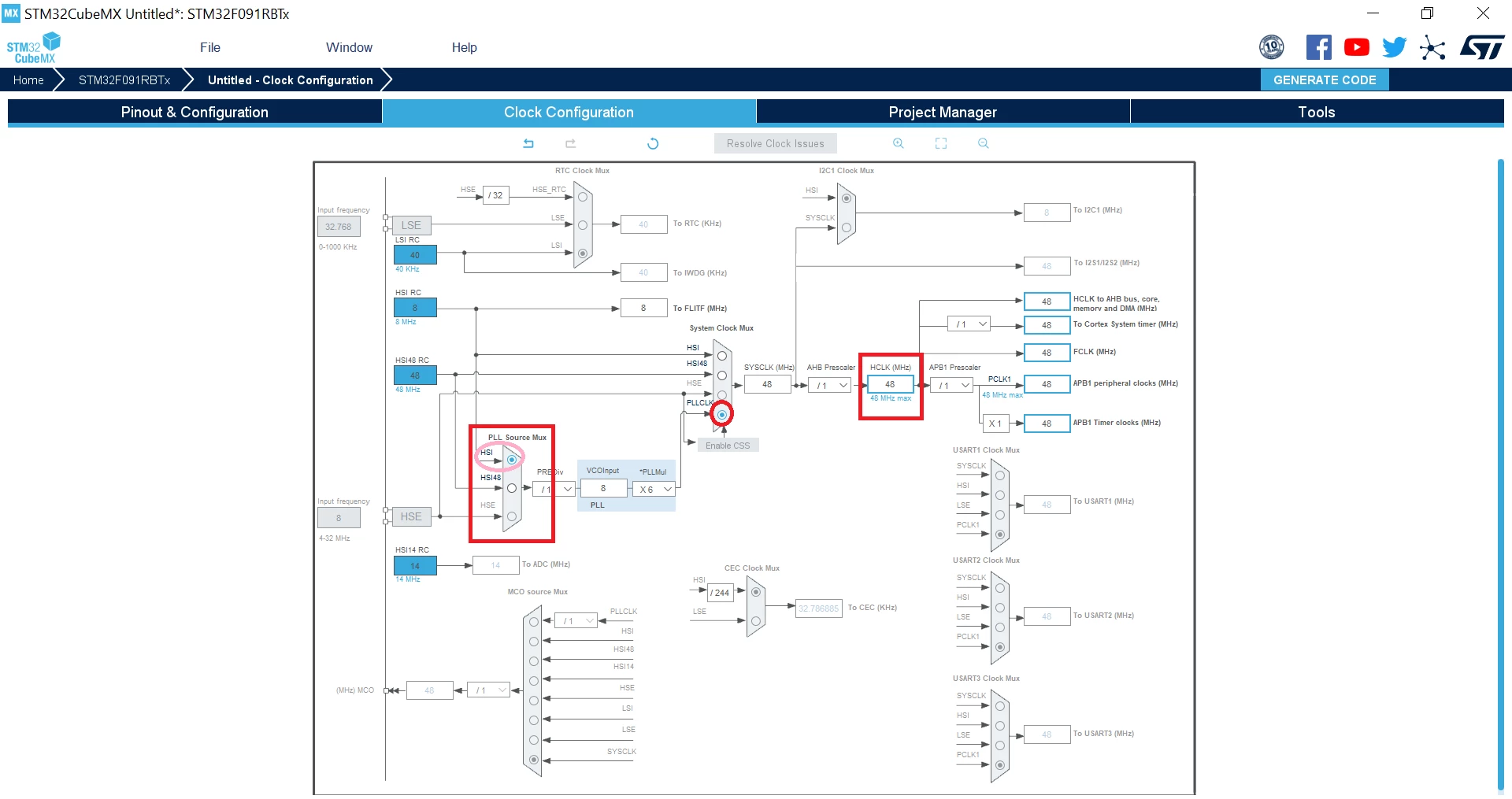Select SYSCLK in USART2 Clock Mux
The image size is (1512, 799).
click(1000, 588)
